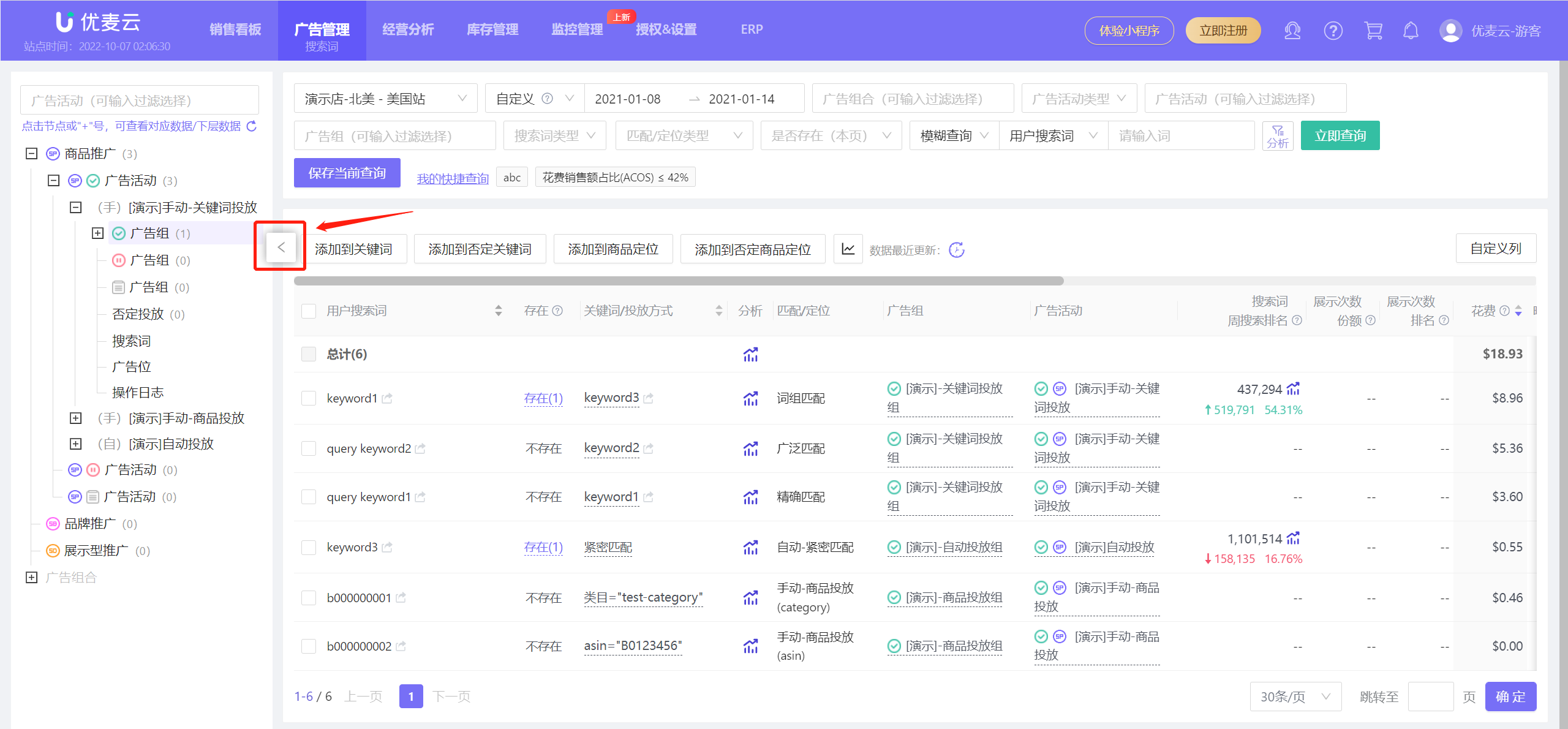Open the 搜索词类型 dropdown
This screenshot has width=1568, height=729.
pos(555,136)
